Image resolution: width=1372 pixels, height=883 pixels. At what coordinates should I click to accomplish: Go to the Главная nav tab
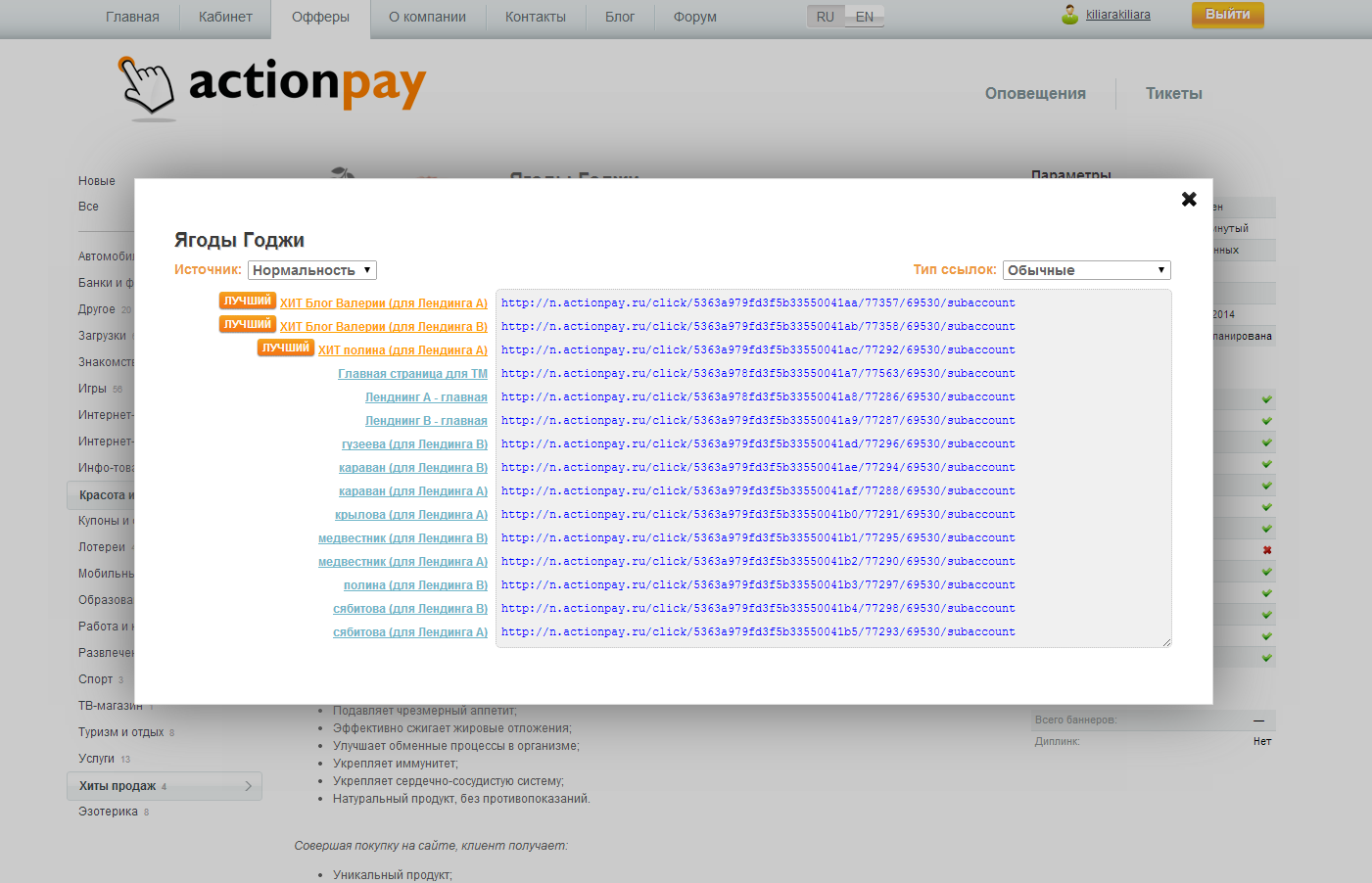[132, 17]
